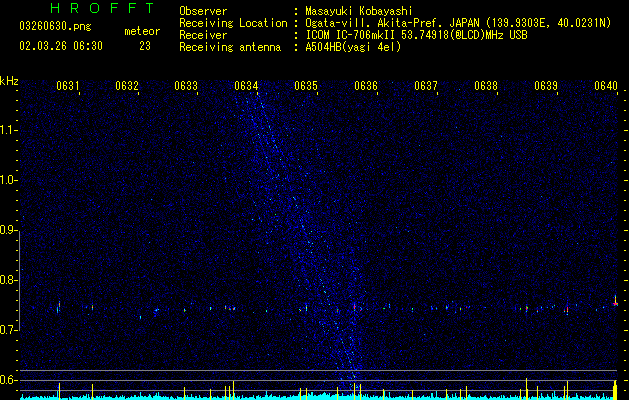Click the 1.0 kHz frequency label
This screenshot has height=400, width=629.
tap(9, 180)
